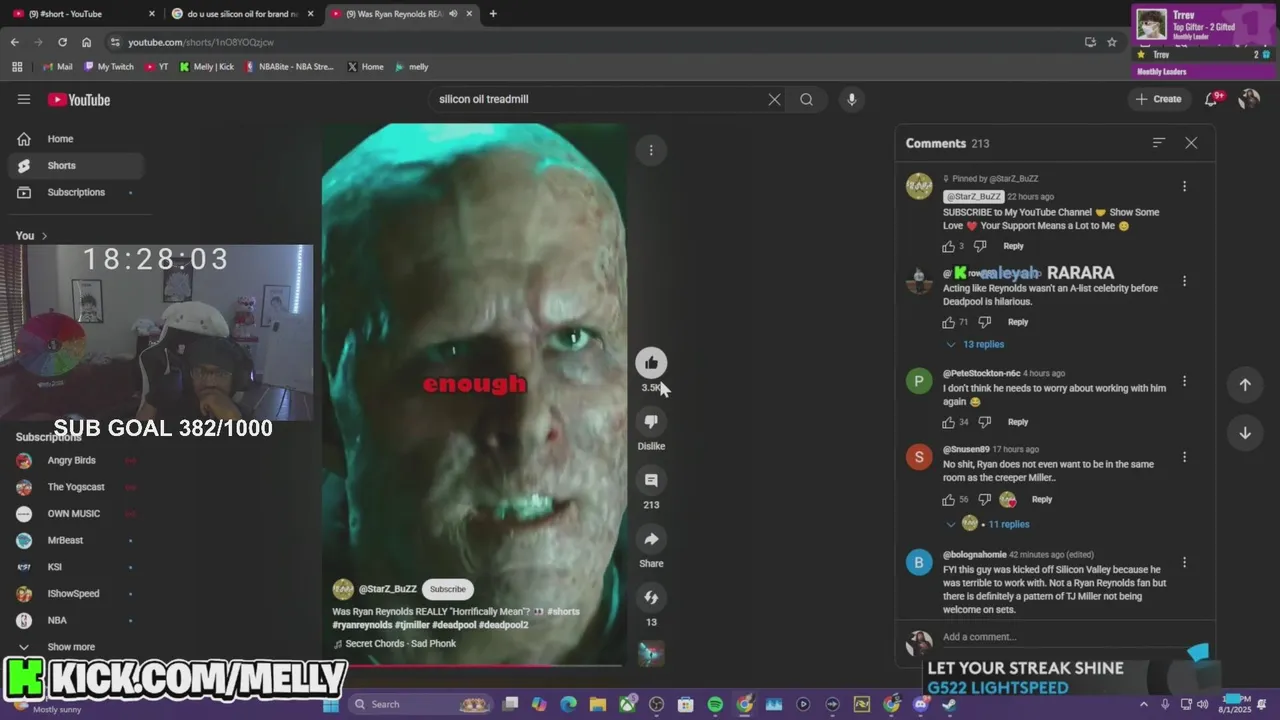1280x720 pixels.
Task: Expand 11 replies thread
Action: [988, 524]
